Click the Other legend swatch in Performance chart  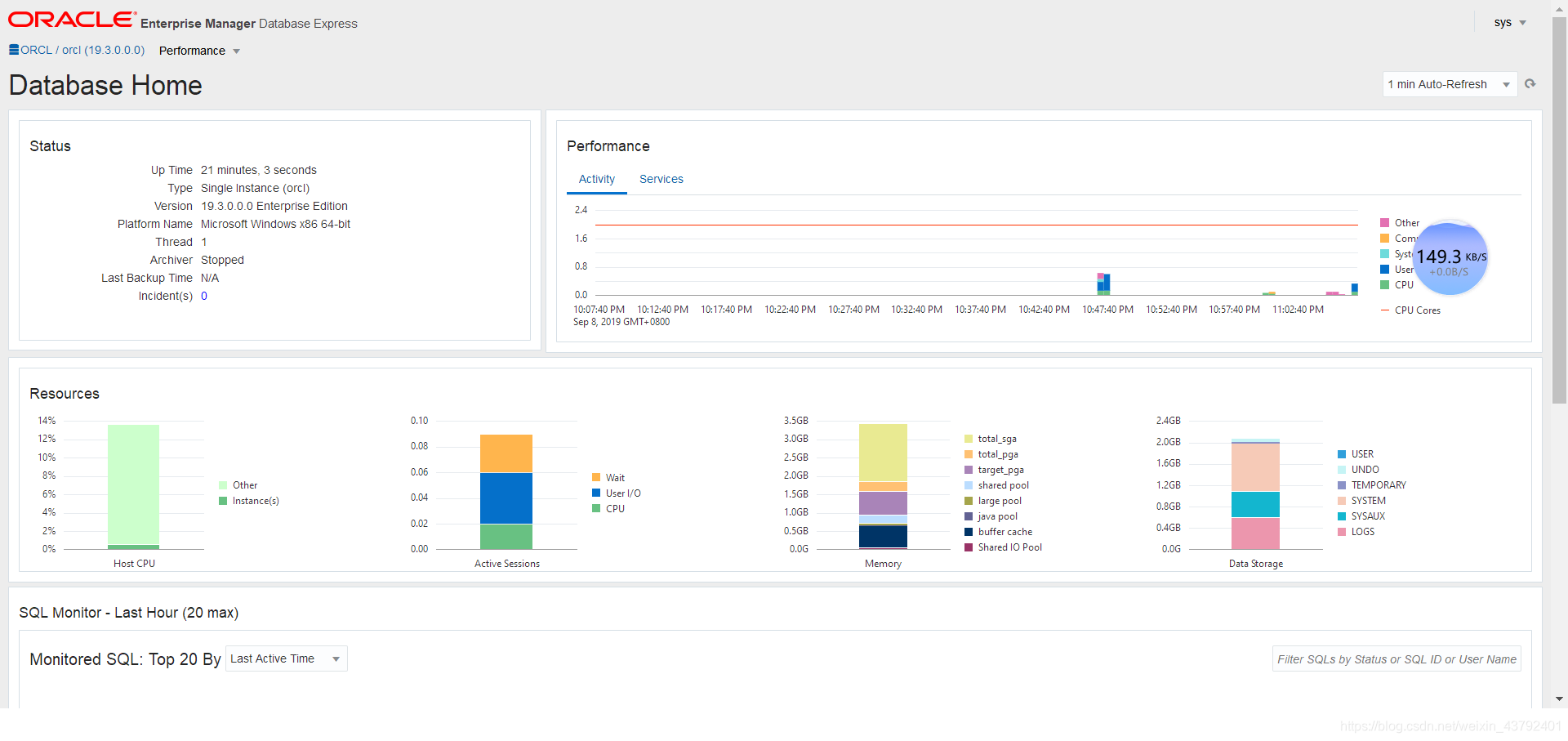pyautogui.click(x=1385, y=223)
